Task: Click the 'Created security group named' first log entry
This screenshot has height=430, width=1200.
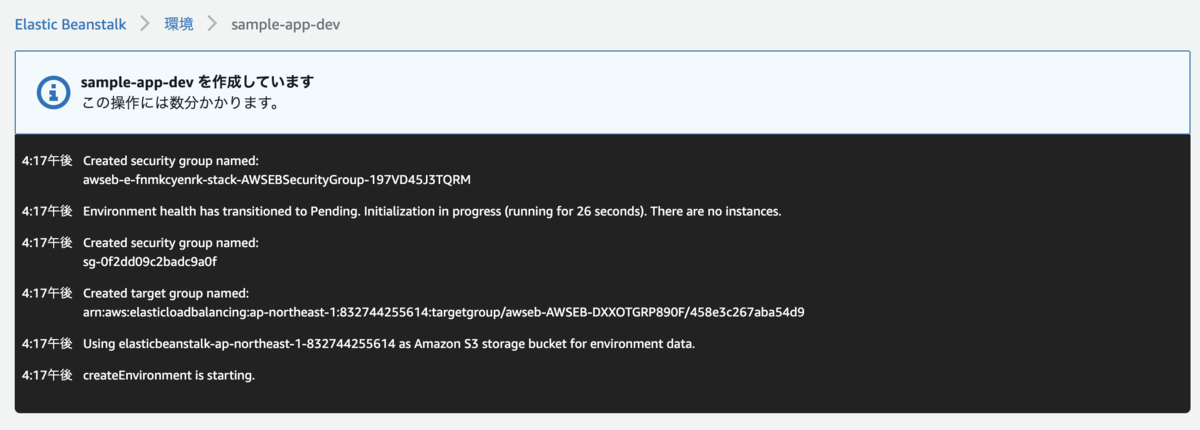Action: click(171, 160)
